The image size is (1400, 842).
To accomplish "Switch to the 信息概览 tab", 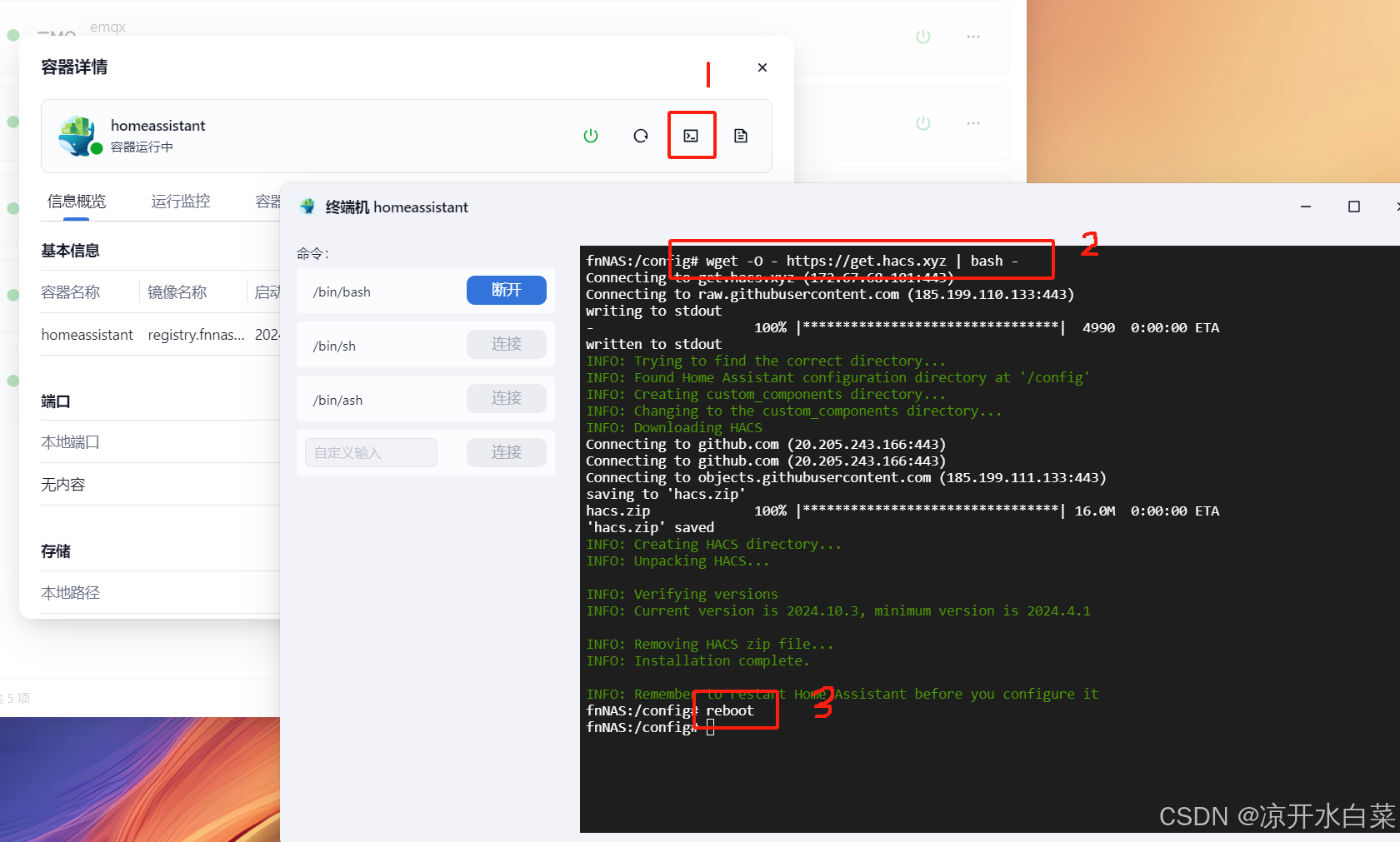I will [77, 202].
